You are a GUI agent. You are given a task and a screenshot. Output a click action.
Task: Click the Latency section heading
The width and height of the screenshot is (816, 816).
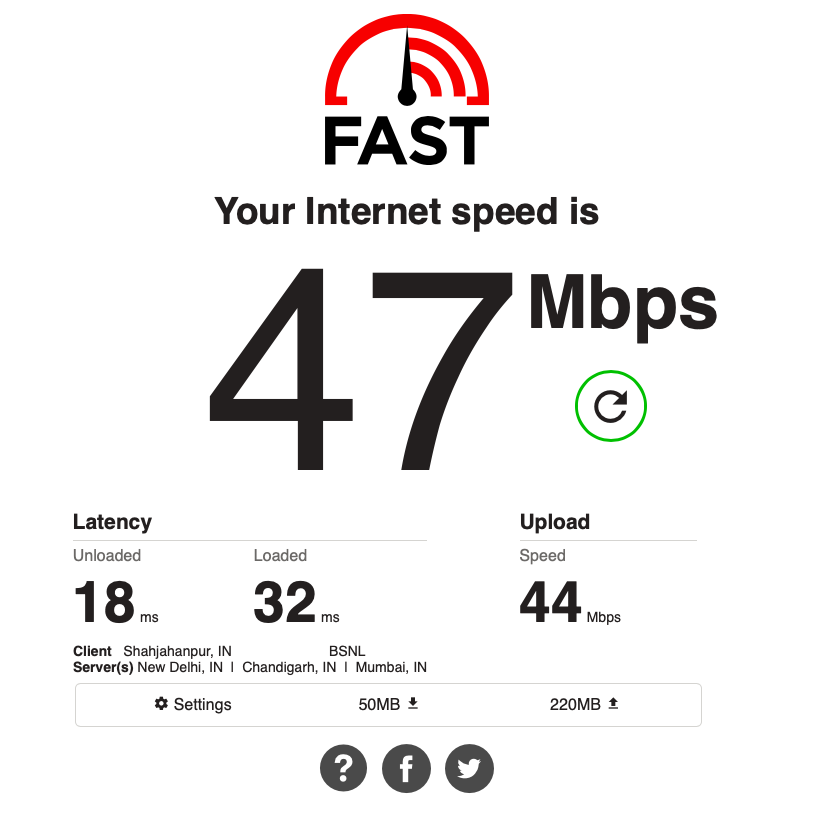point(112,522)
